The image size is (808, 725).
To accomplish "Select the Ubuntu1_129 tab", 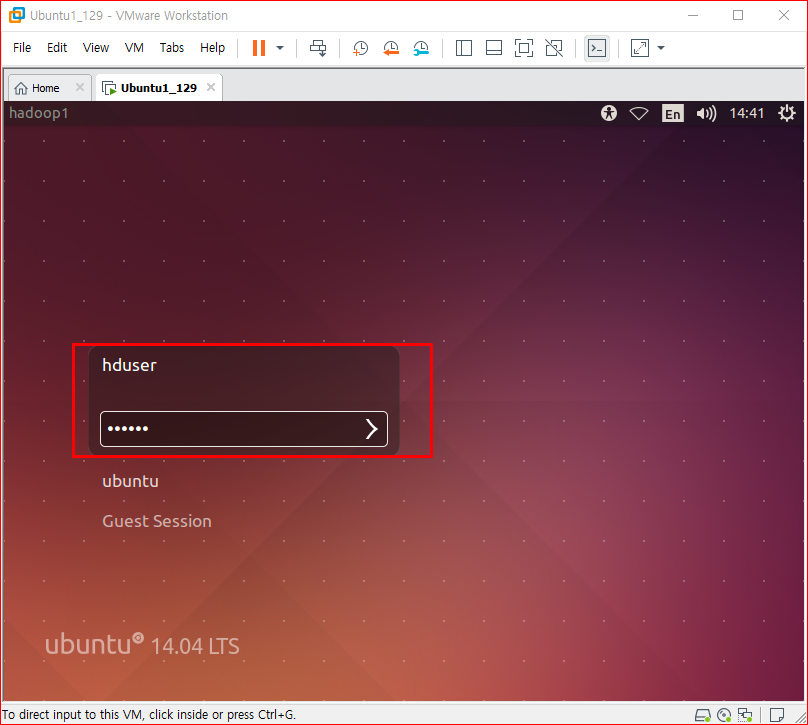I will [159, 88].
